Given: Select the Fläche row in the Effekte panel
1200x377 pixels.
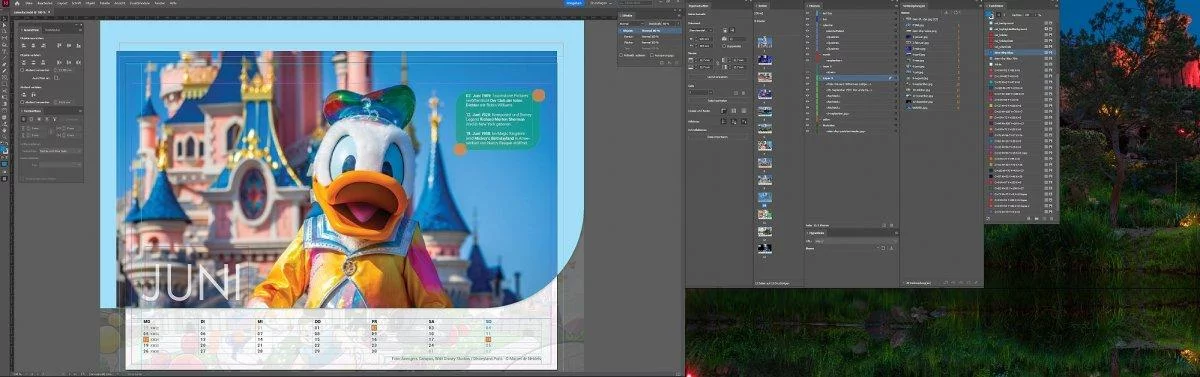Looking at the screenshot, I should [649, 43].
